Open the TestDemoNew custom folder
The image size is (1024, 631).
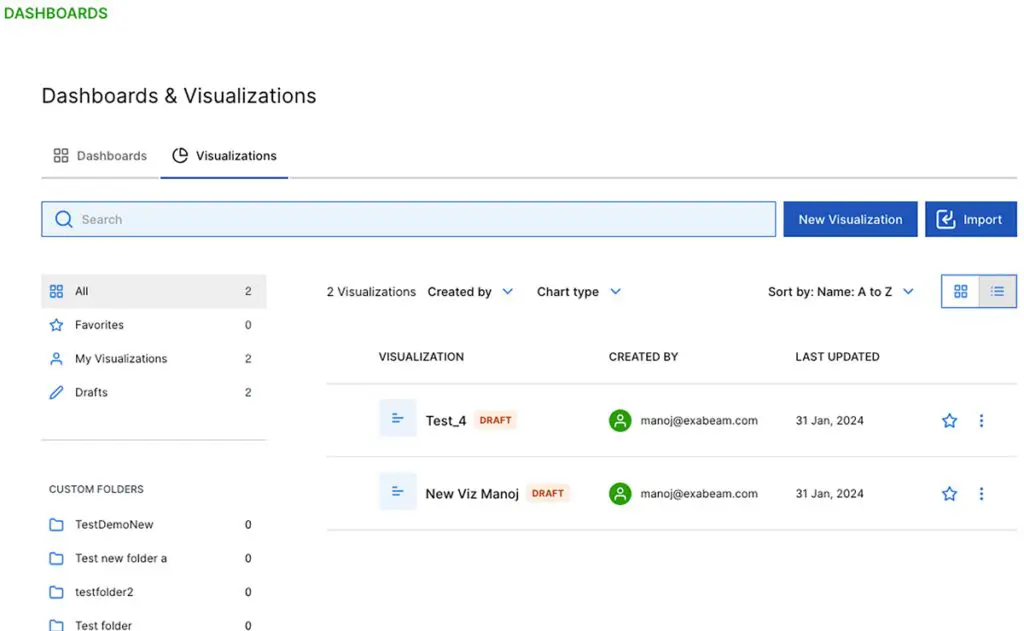114,525
